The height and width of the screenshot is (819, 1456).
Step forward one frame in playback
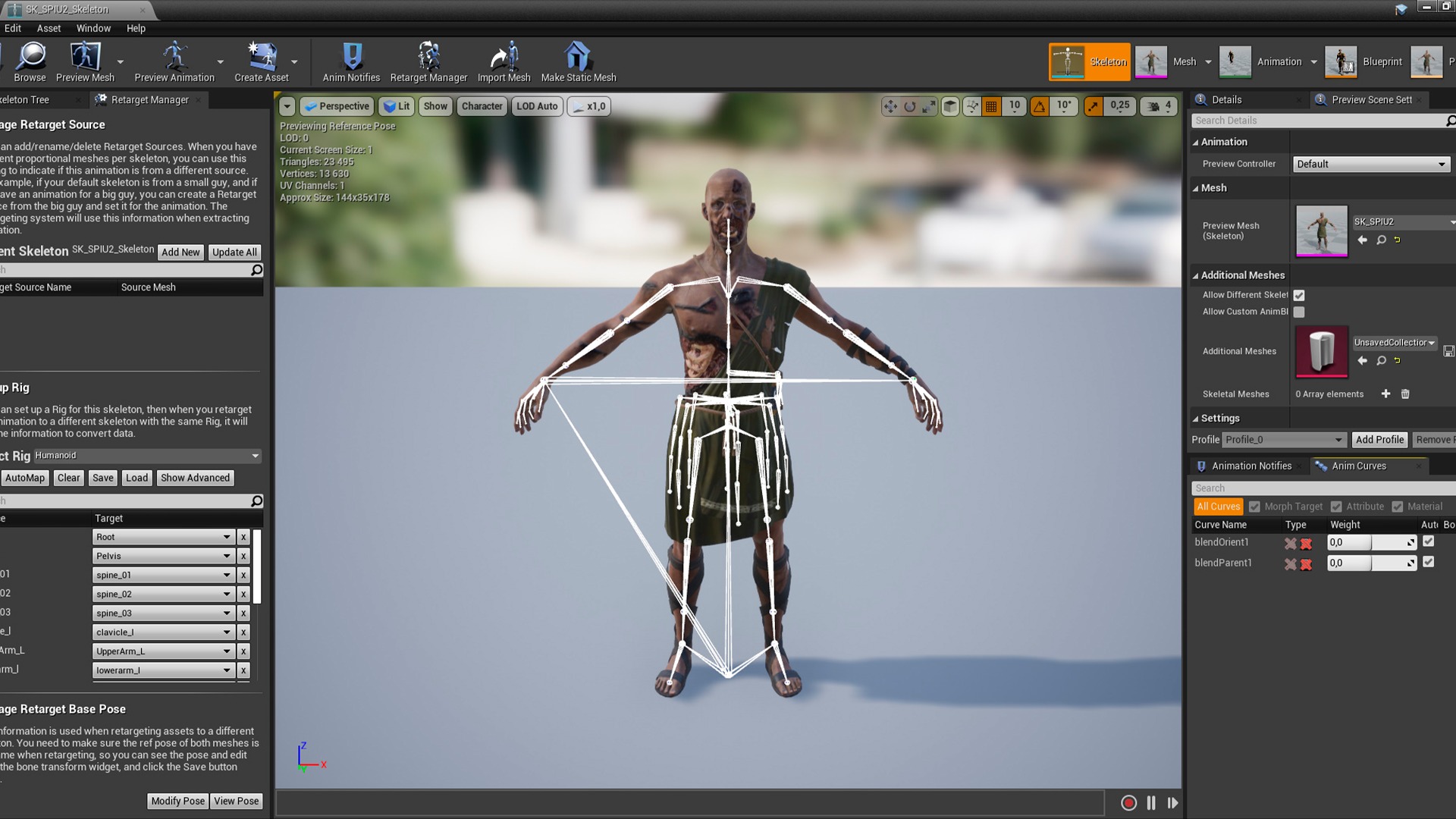tap(1172, 803)
